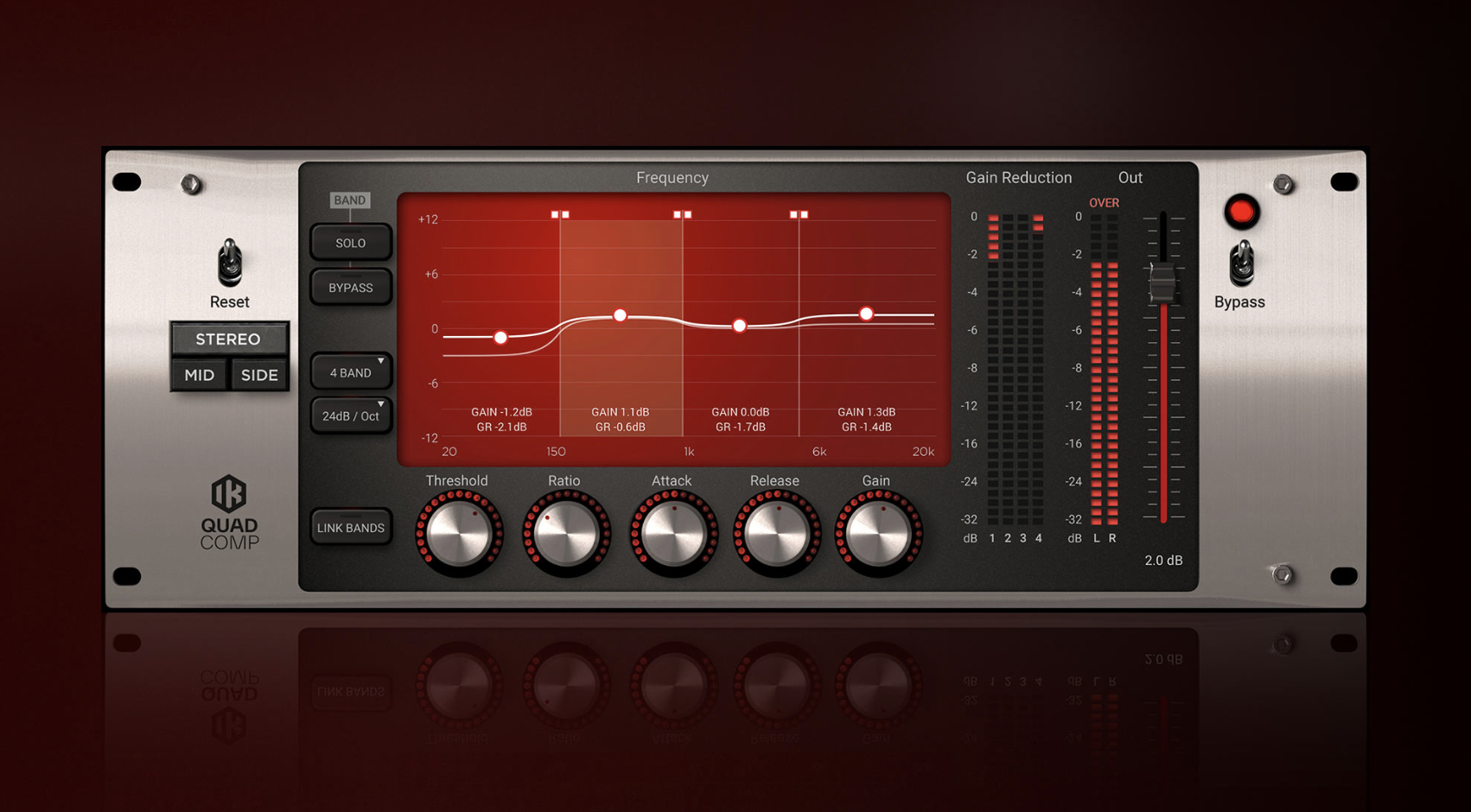Select SIDE processing mode
The height and width of the screenshot is (812, 1471).
[259, 375]
